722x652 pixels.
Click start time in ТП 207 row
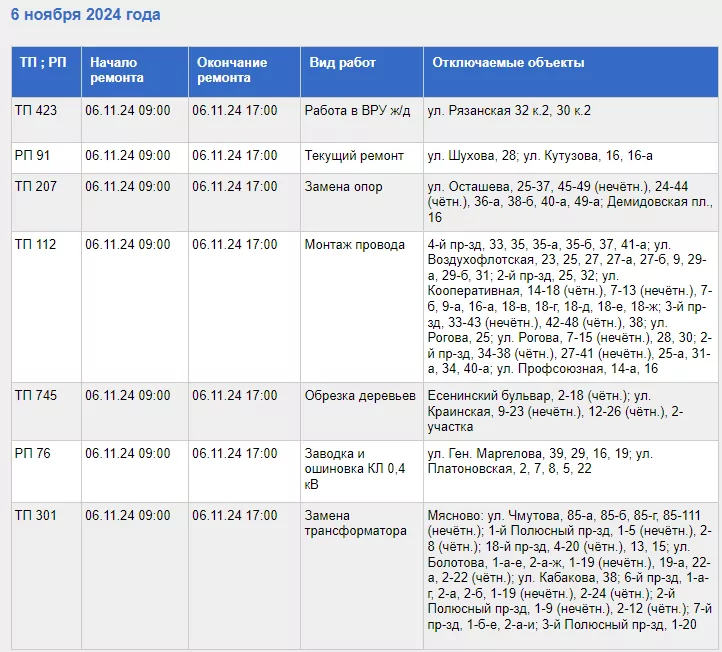coord(128,186)
